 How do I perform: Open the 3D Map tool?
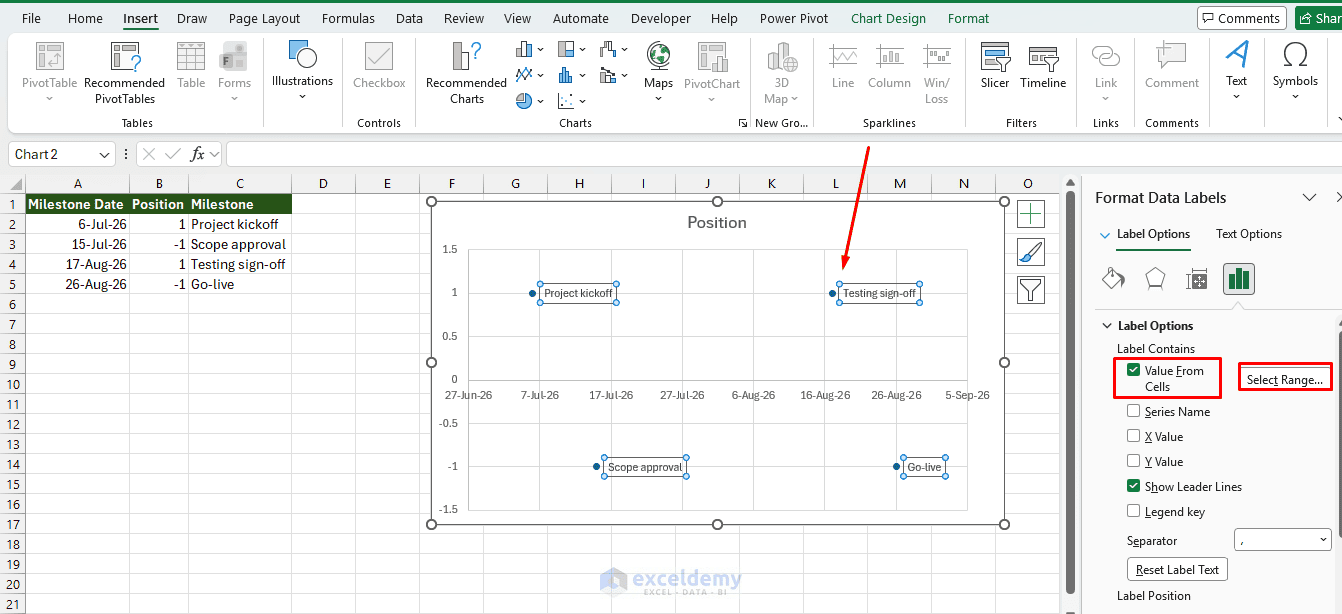tap(781, 73)
